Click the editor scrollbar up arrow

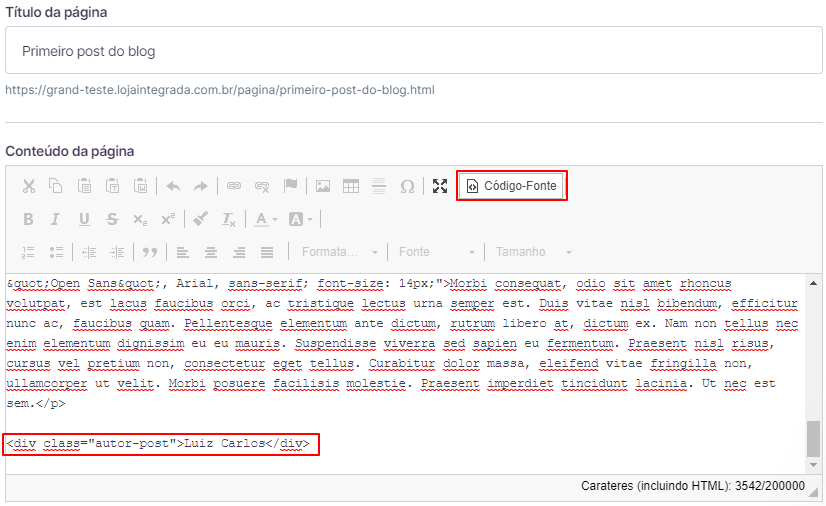[813, 283]
